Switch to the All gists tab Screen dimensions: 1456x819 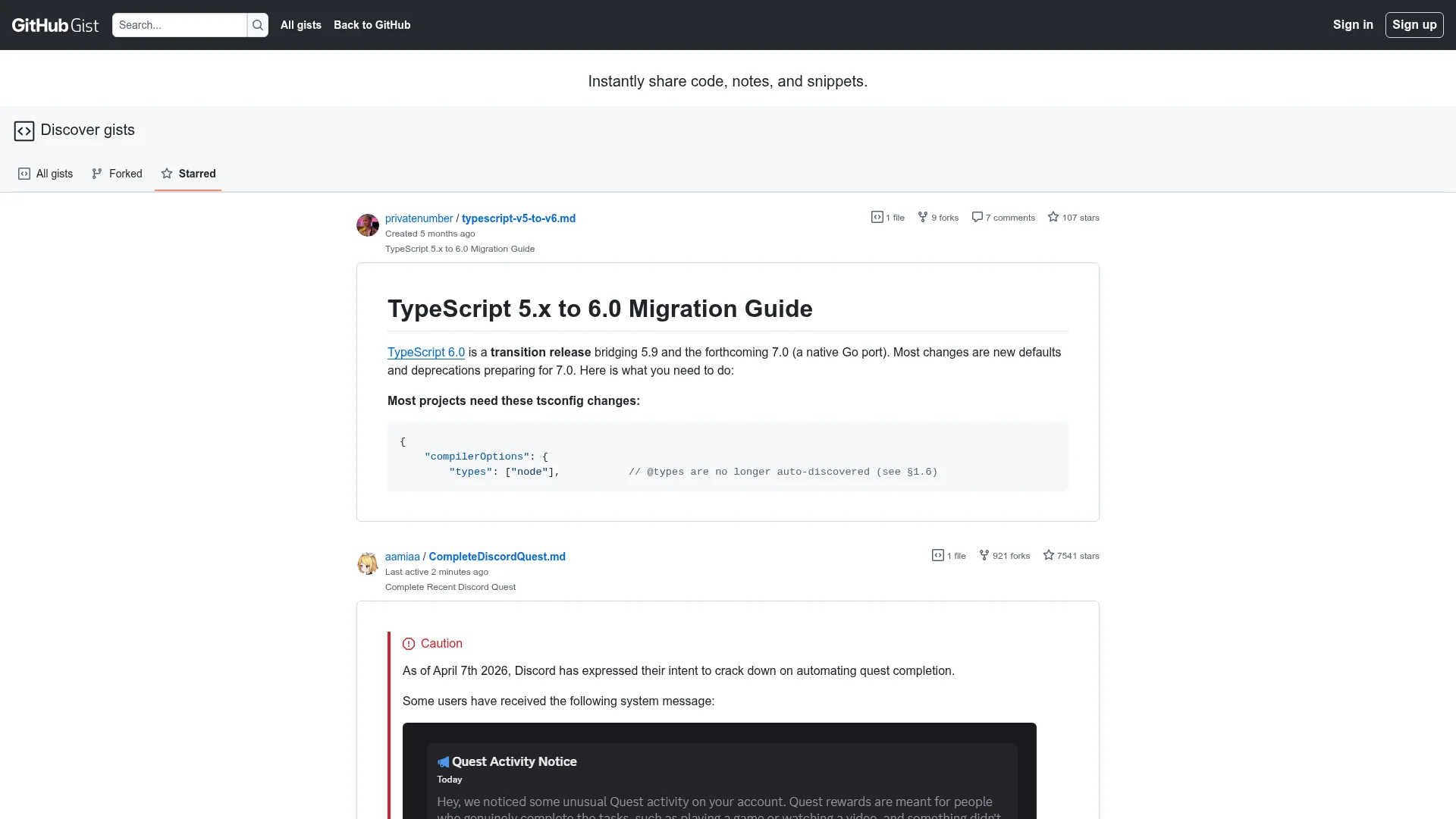coord(45,174)
